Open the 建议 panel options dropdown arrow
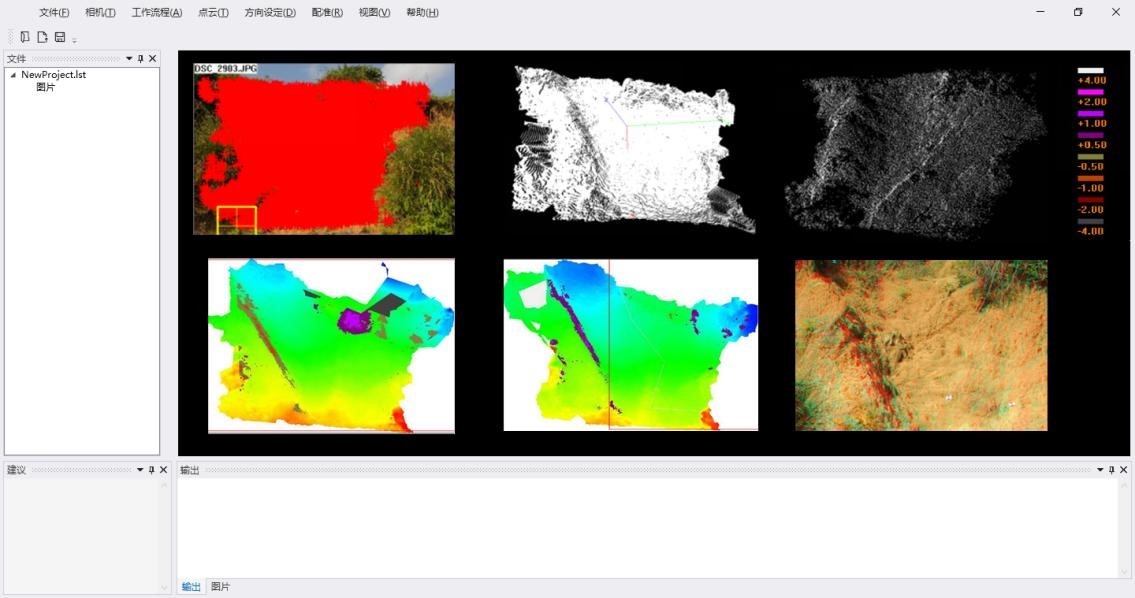1135x598 pixels. tap(140, 470)
